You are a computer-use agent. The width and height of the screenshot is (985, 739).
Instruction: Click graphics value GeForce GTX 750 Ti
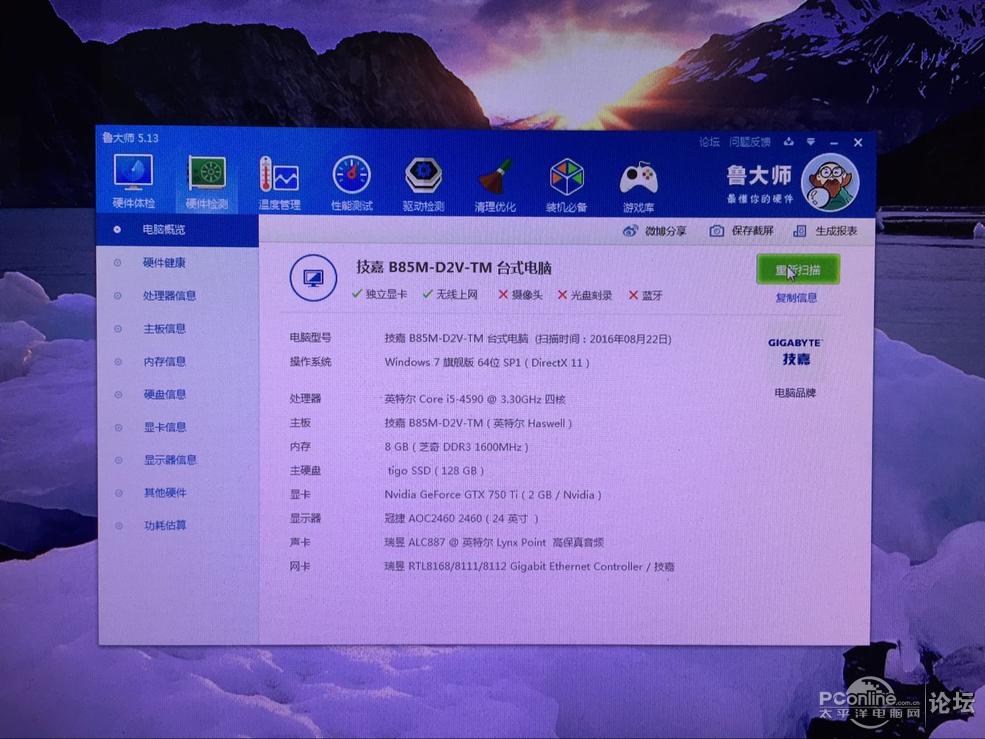point(493,495)
